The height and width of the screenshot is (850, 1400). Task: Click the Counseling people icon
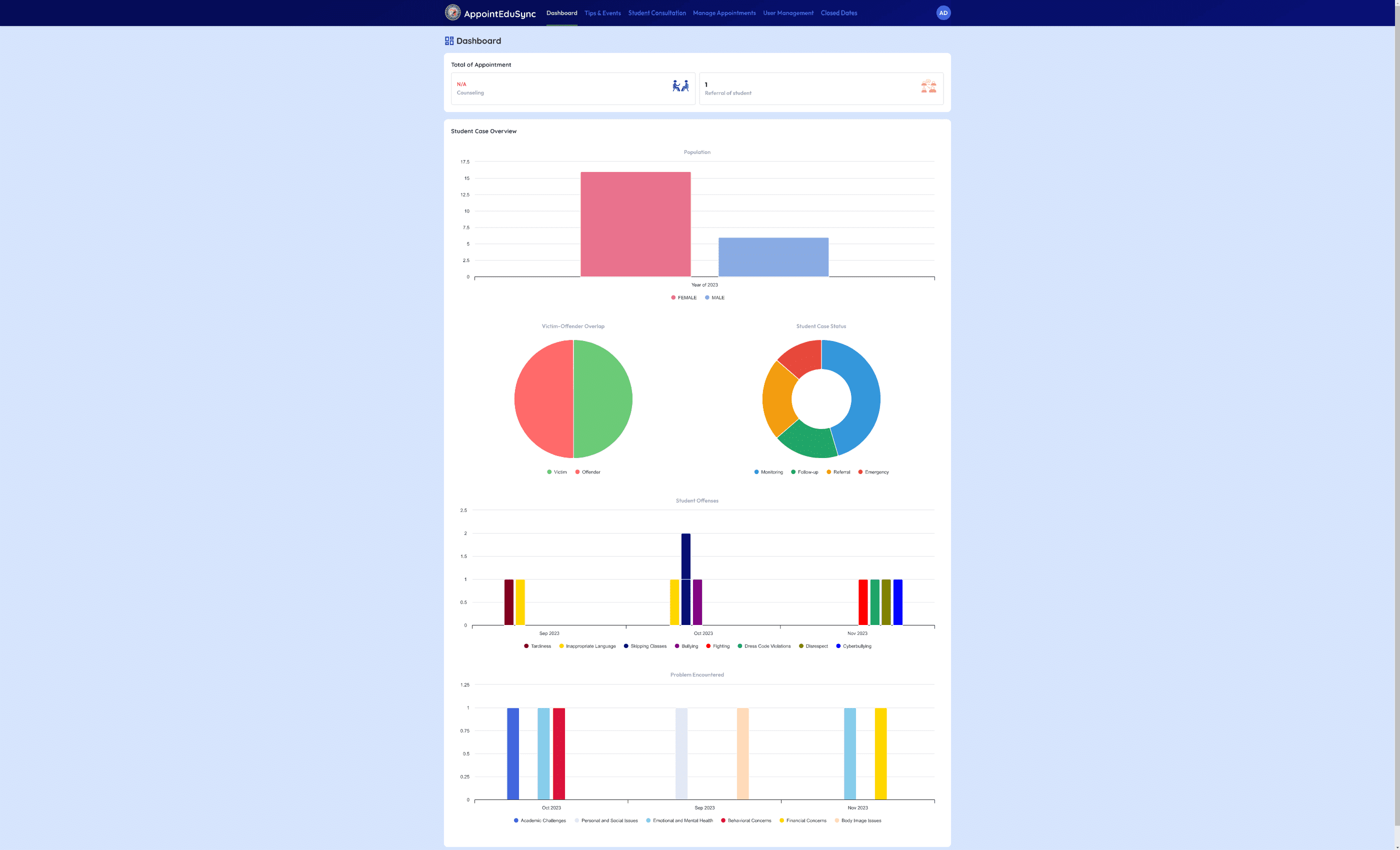[x=680, y=86]
